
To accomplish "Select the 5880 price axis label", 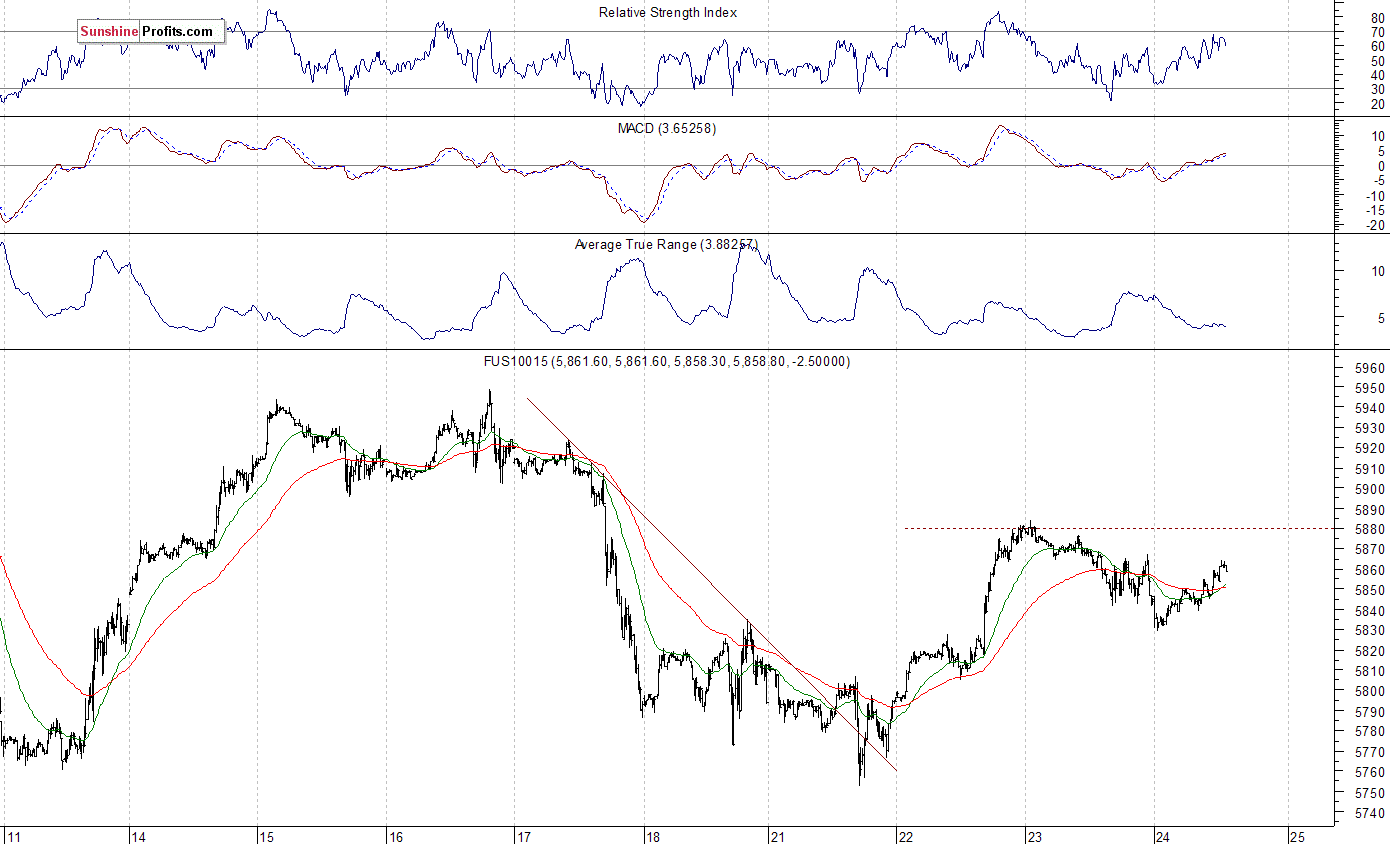I will point(1371,529).
